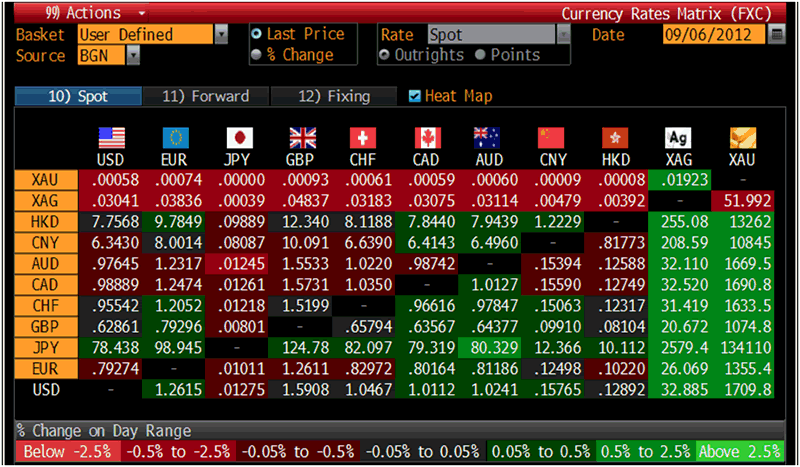The height and width of the screenshot is (467, 800).
Task: Select the Swiss flag above CHF
Action: [x=364, y=138]
